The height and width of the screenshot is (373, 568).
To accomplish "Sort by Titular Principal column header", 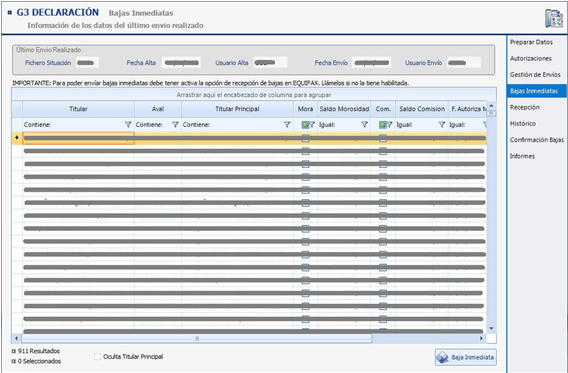I will pos(237,109).
